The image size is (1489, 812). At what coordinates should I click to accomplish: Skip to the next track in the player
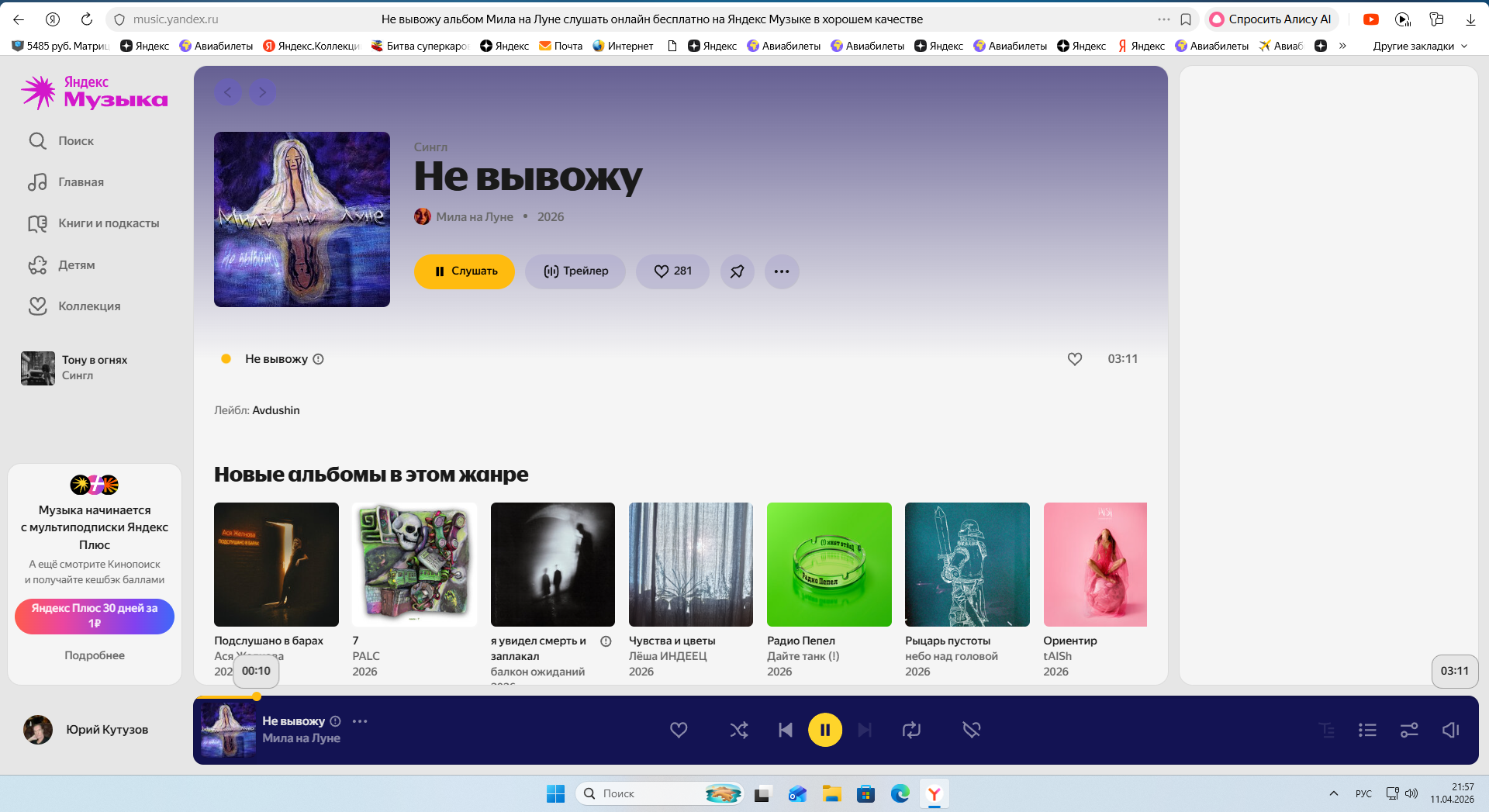[865, 730]
